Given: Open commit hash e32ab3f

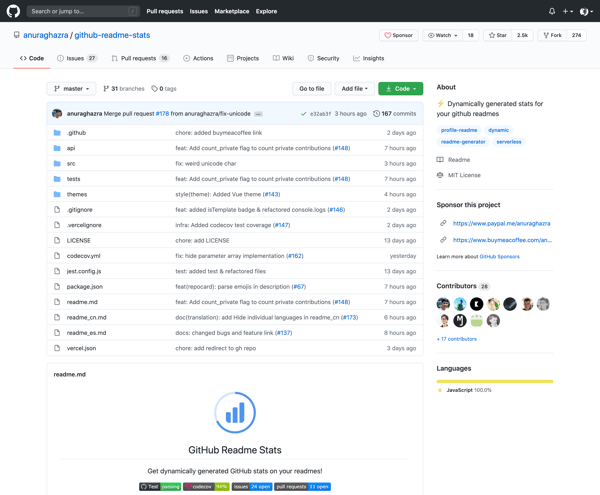Looking at the screenshot, I should (x=320, y=114).
